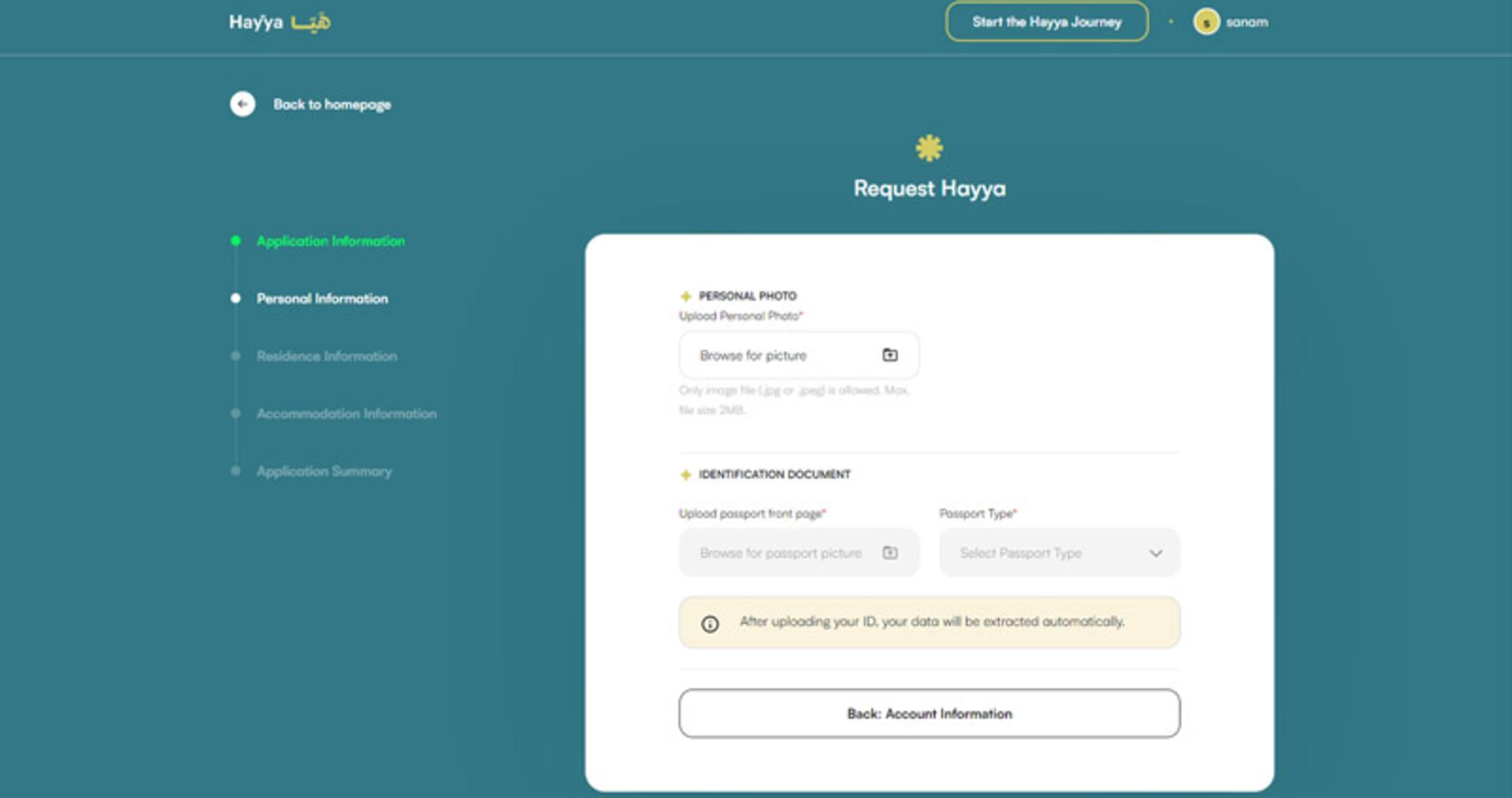
Task: Click Back: Account Information button
Action: pyautogui.click(x=929, y=714)
